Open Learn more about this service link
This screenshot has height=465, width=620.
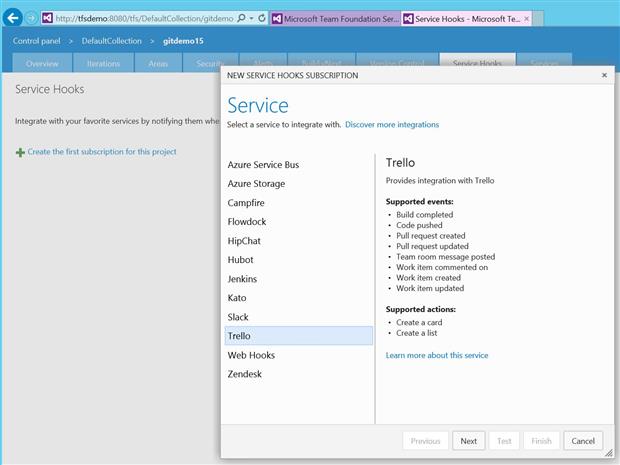pos(437,355)
